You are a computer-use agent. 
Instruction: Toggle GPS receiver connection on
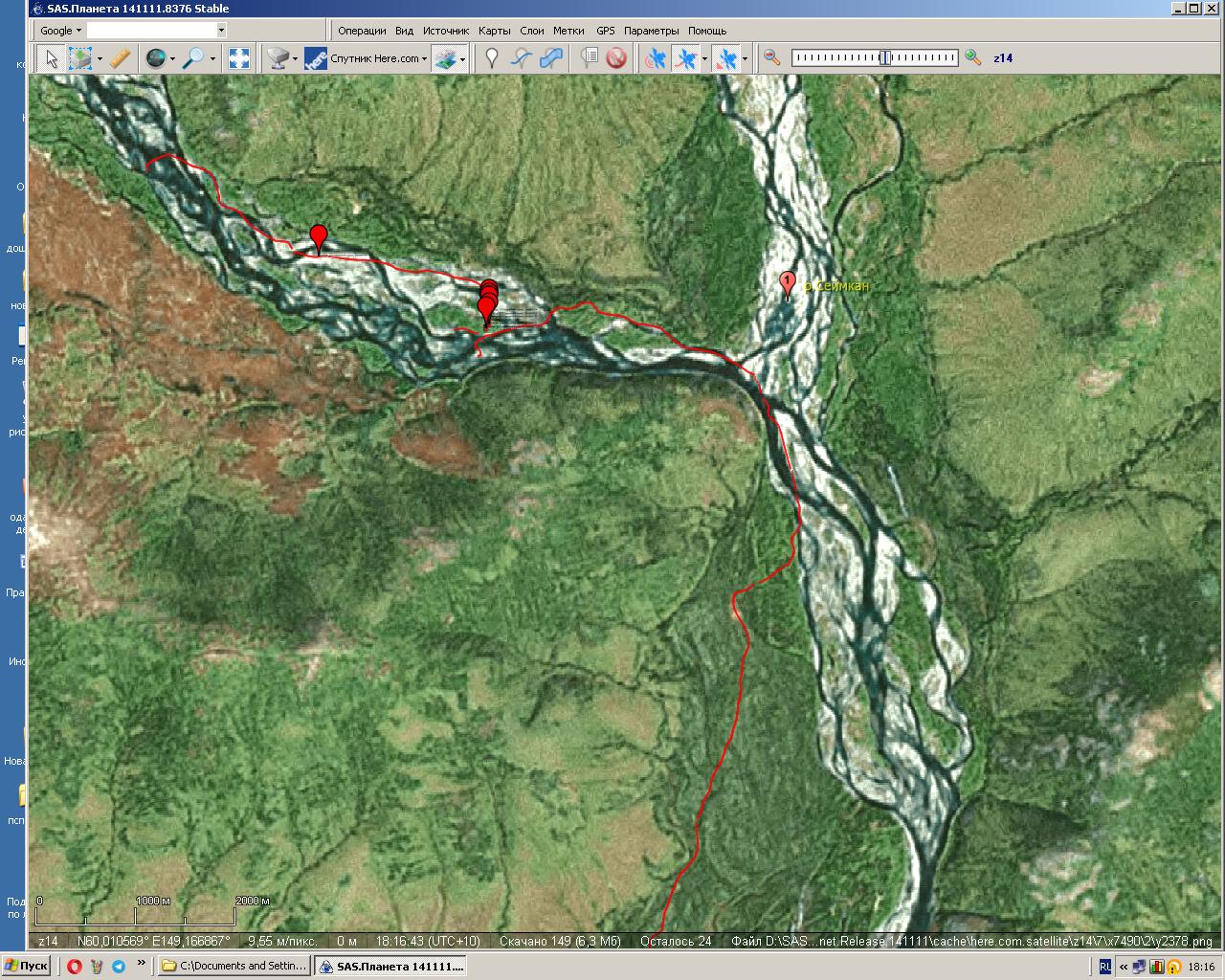point(656,58)
